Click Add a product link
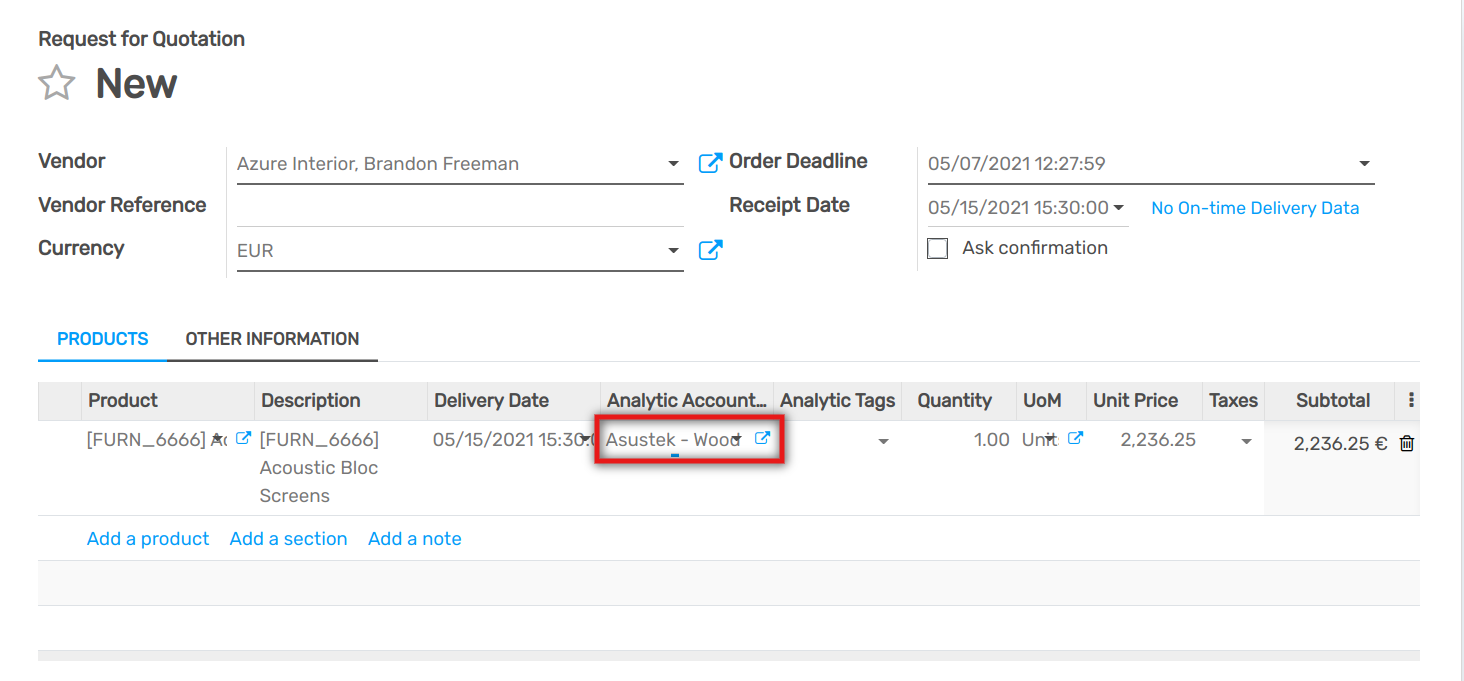 click(x=148, y=539)
